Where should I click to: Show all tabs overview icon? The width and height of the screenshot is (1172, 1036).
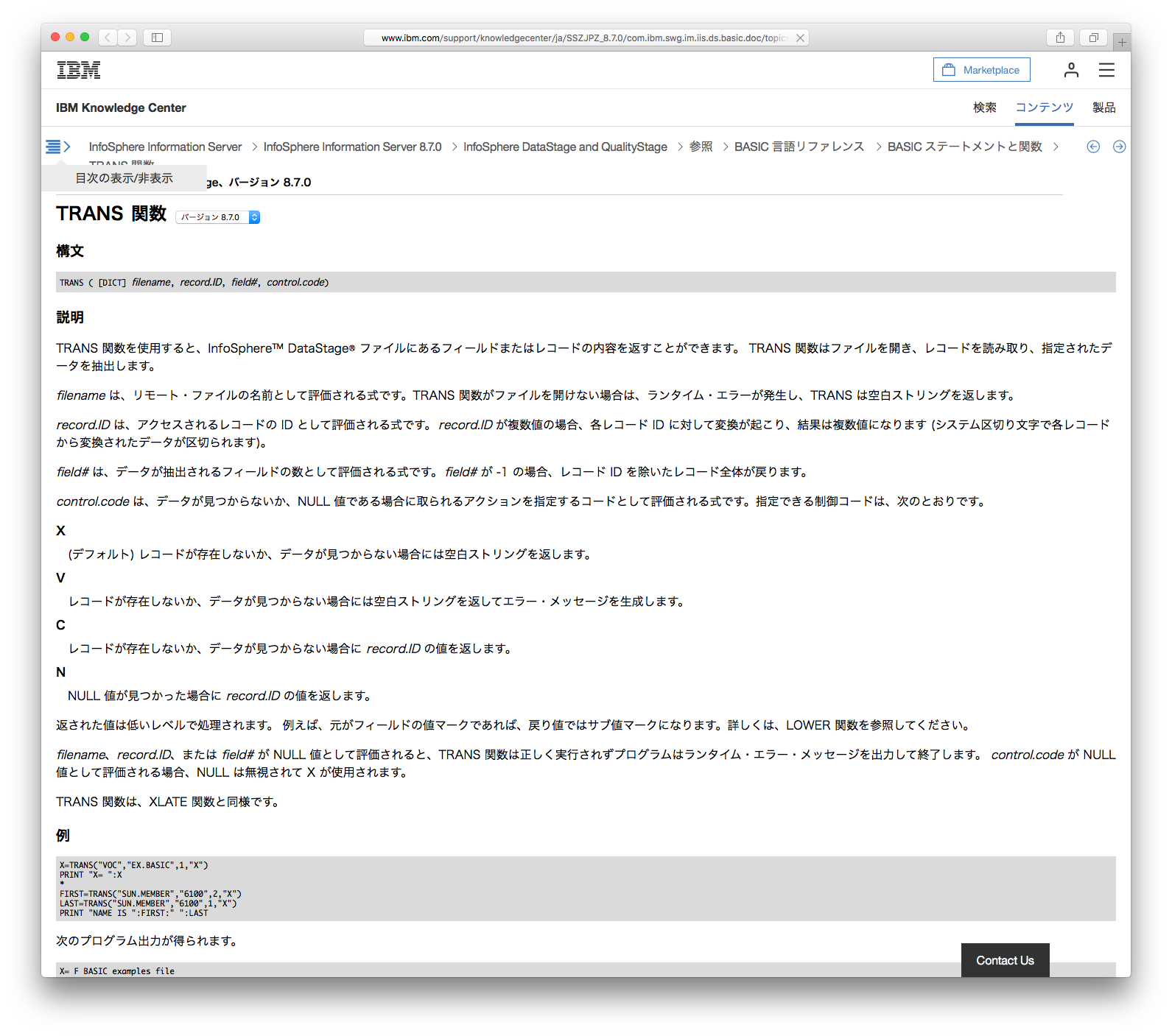[x=1093, y=38]
